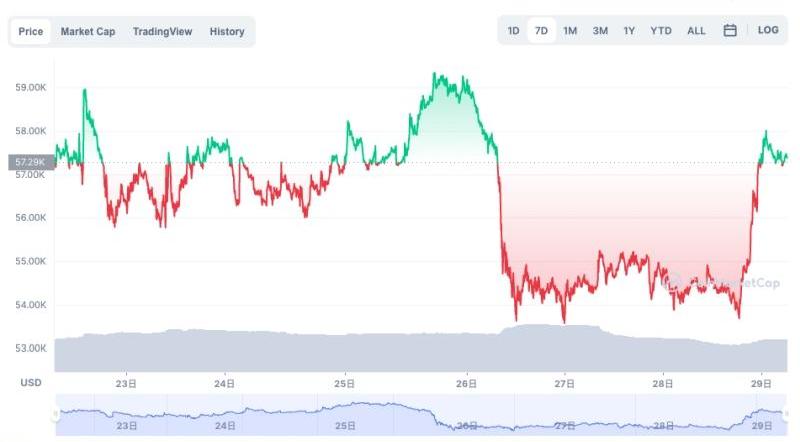Click the 59.00K label on the price axis
800x442 pixels.
click(31, 88)
